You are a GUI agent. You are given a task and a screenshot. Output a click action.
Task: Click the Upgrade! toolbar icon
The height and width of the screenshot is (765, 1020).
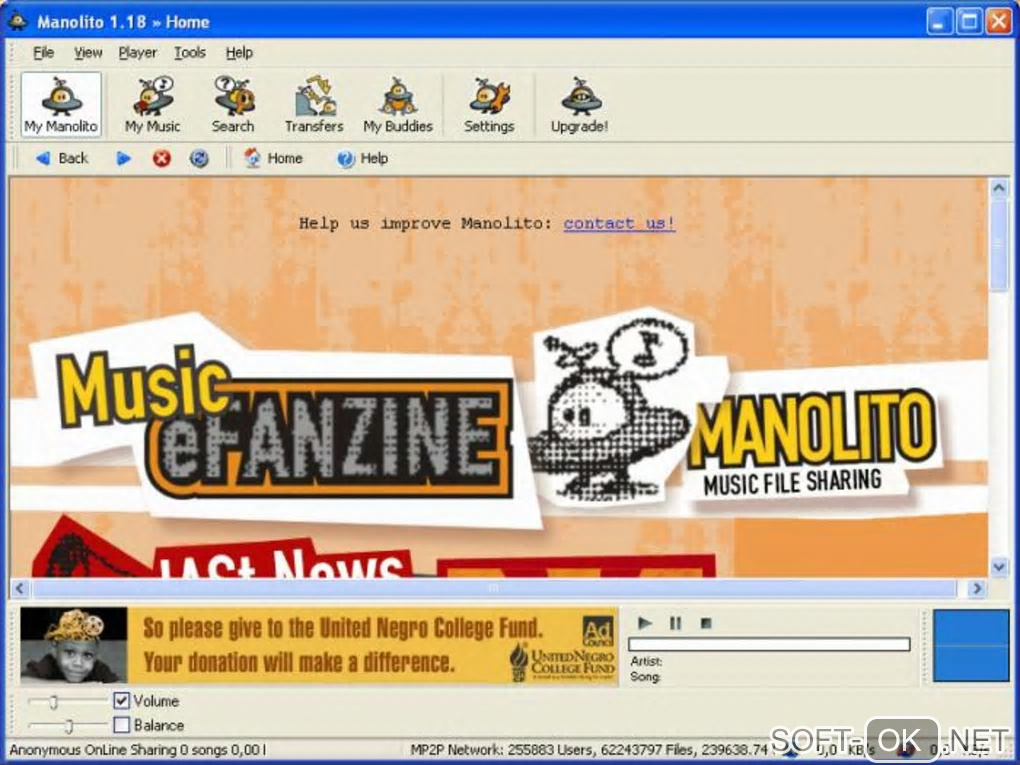tap(579, 104)
